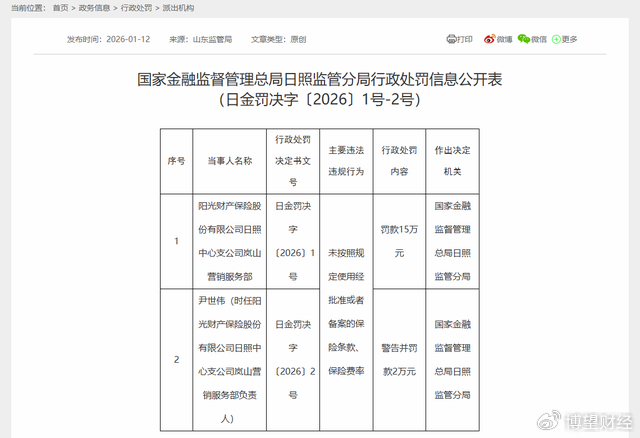Click row 1 authority cell 国家金融监督管理总局日照监管分局
Viewport: 640px width, 438px height.
(452, 241)
